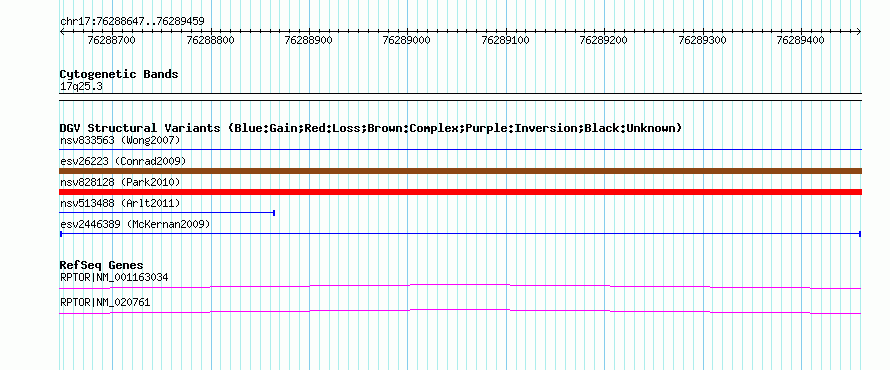Click the magenta RPTOR NM_001163034 gene line

tap(461, 286)
